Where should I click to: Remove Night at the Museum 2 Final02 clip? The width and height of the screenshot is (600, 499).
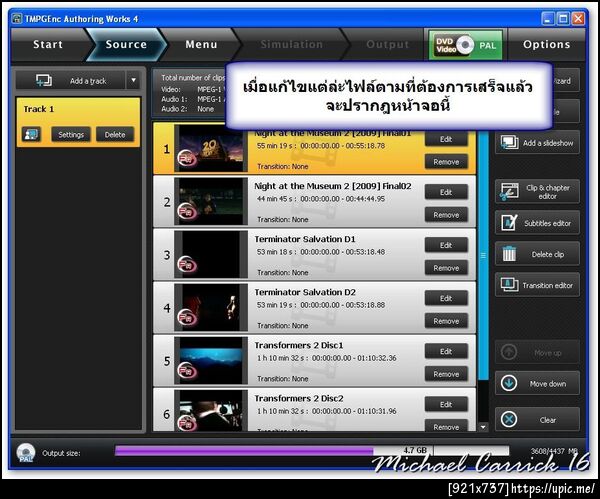click(x=446, y=215)
